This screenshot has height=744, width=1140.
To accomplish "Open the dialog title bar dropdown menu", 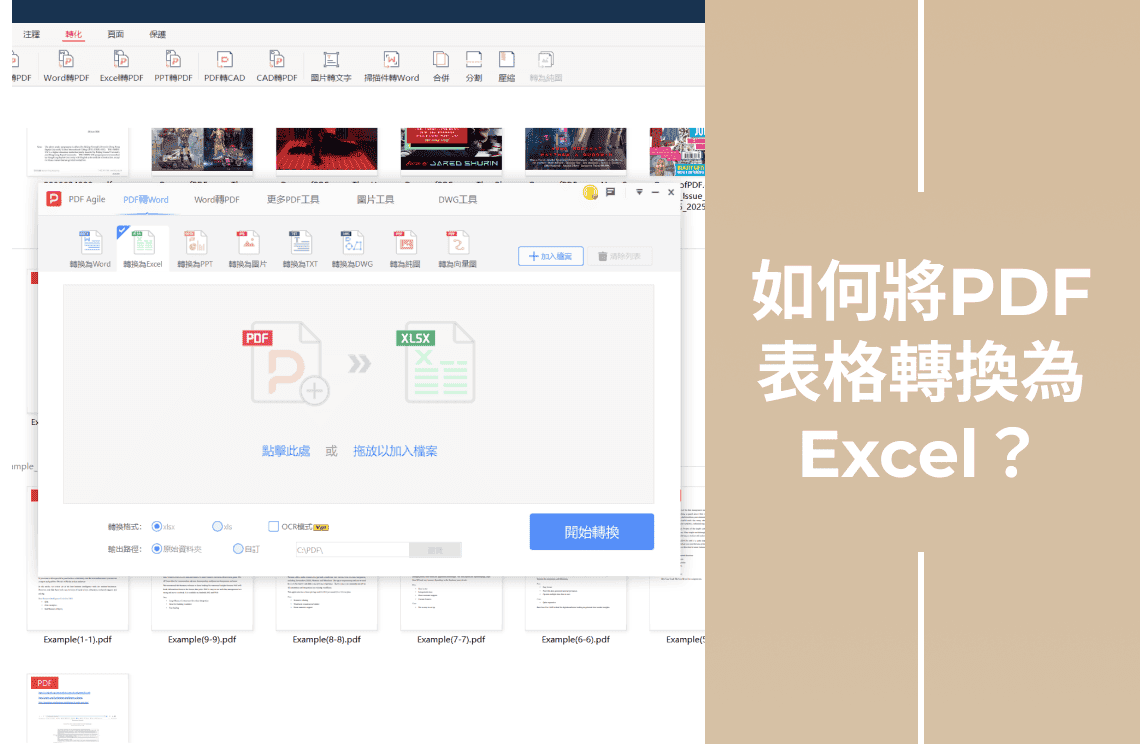I will 639,192.
